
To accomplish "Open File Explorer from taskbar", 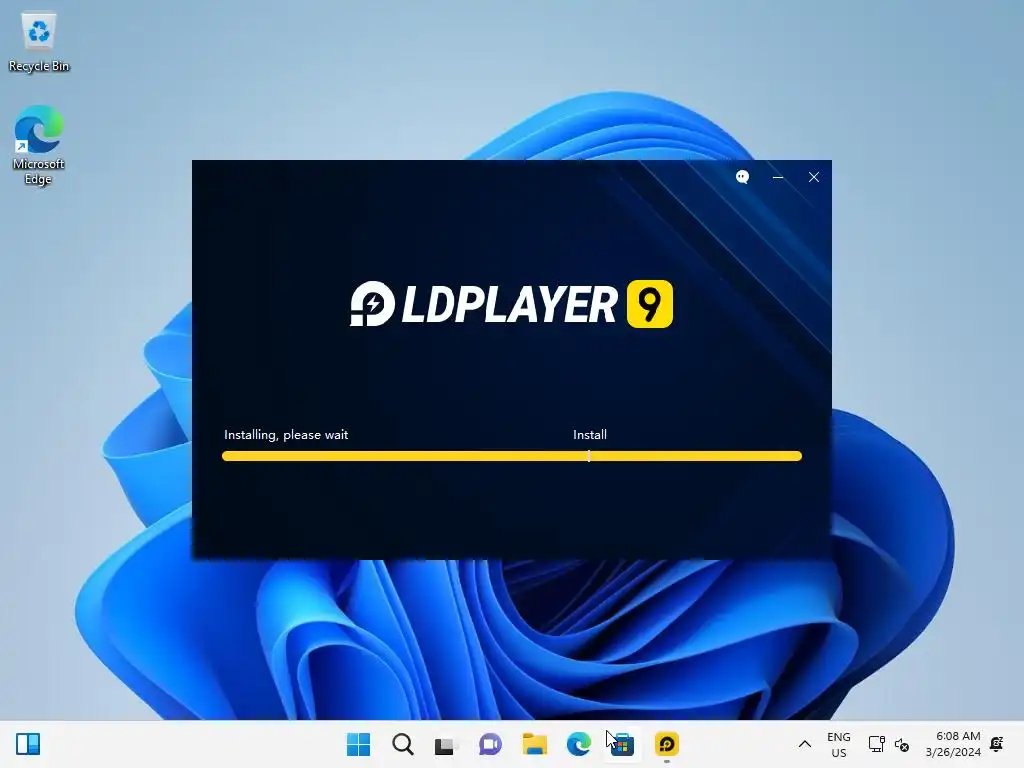I will pyautogui.click(x=534, y=744).
